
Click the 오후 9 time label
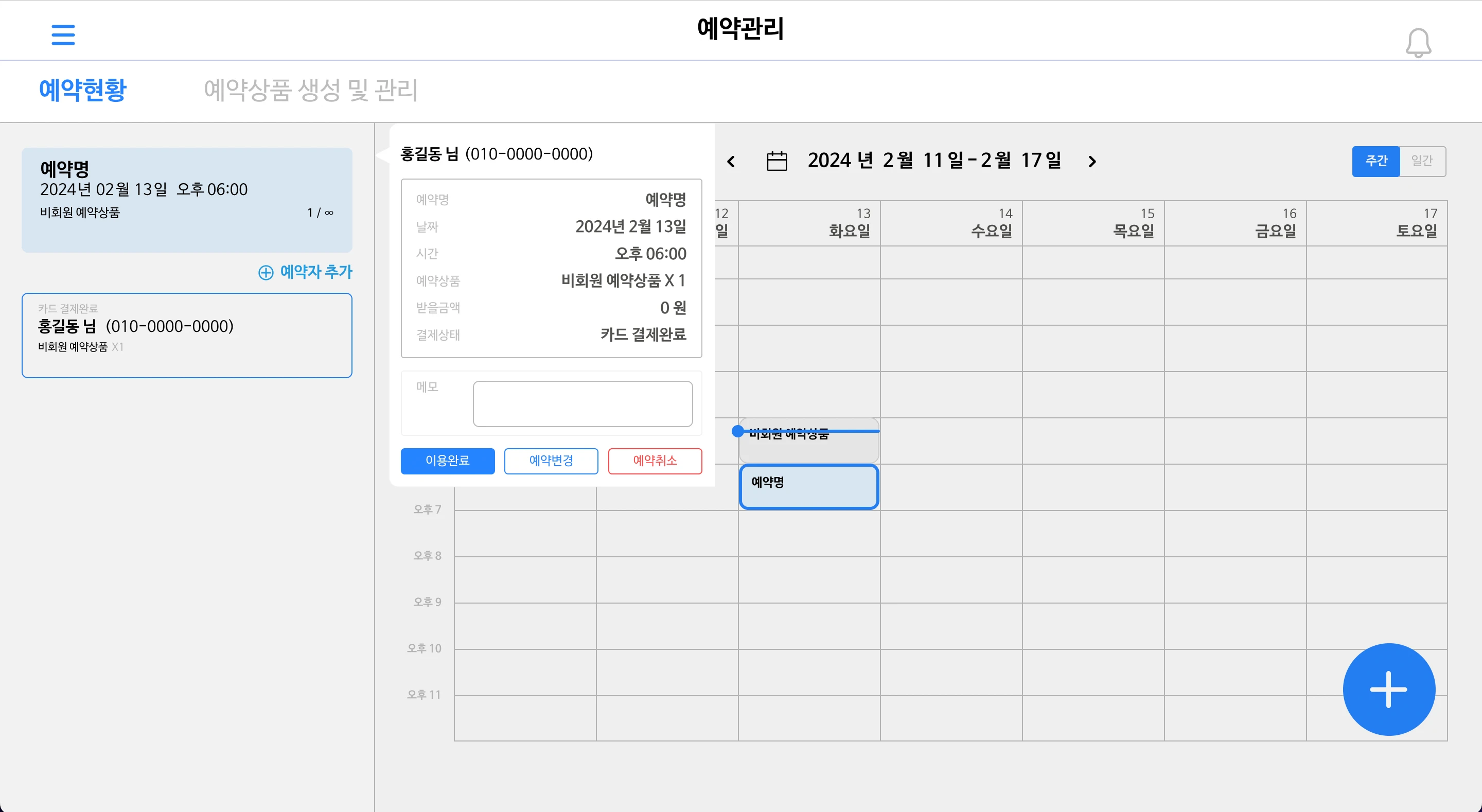427,602
